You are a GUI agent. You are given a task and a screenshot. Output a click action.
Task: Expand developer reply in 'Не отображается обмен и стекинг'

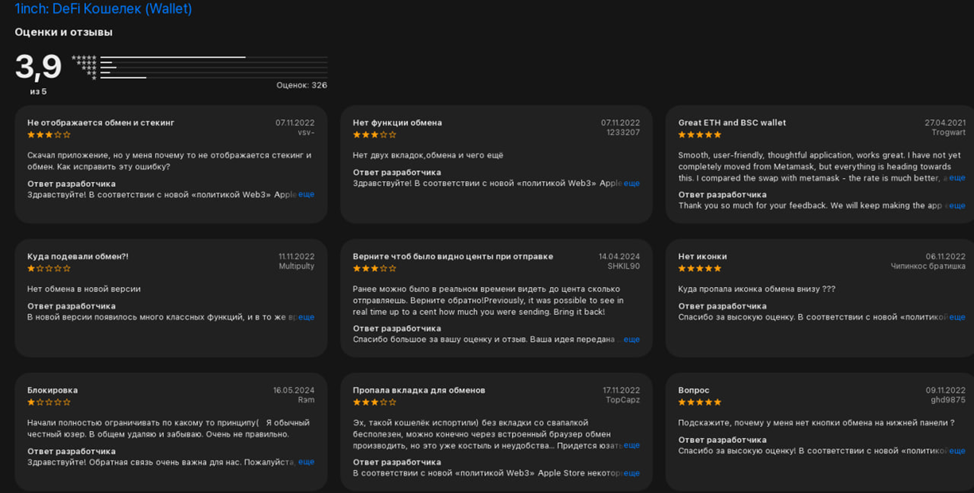[306, 195]
